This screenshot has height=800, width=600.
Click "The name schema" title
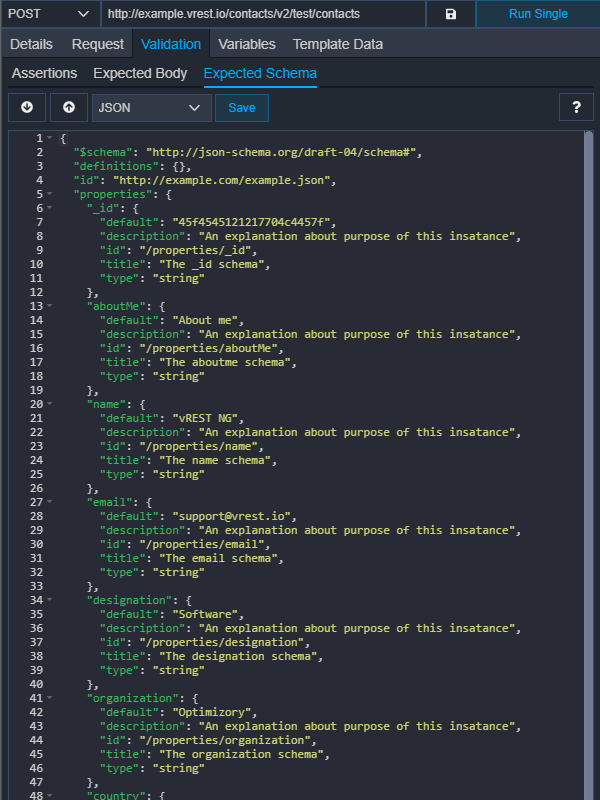click(x=215, y=460)
